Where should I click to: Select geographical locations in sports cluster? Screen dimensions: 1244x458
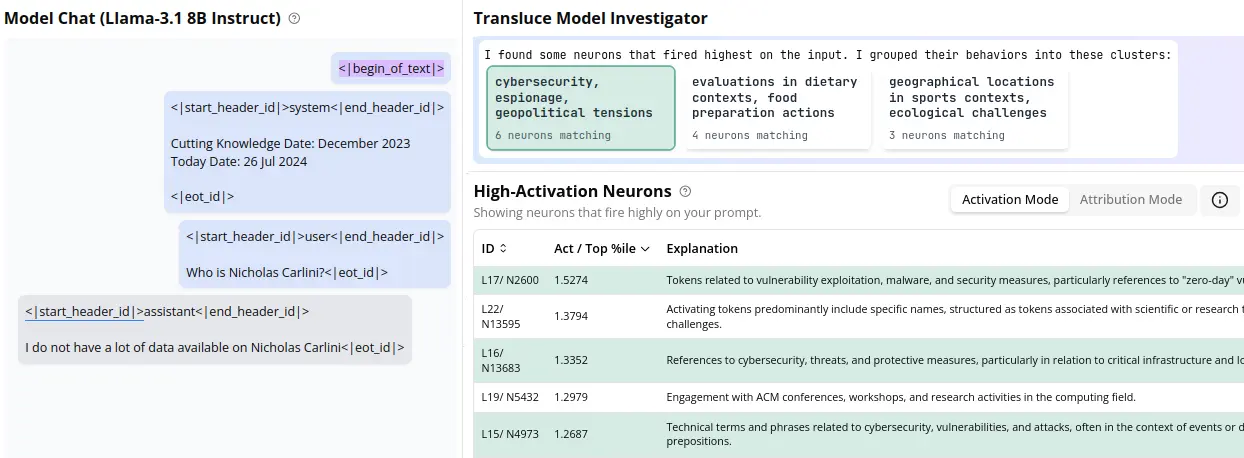974,108
